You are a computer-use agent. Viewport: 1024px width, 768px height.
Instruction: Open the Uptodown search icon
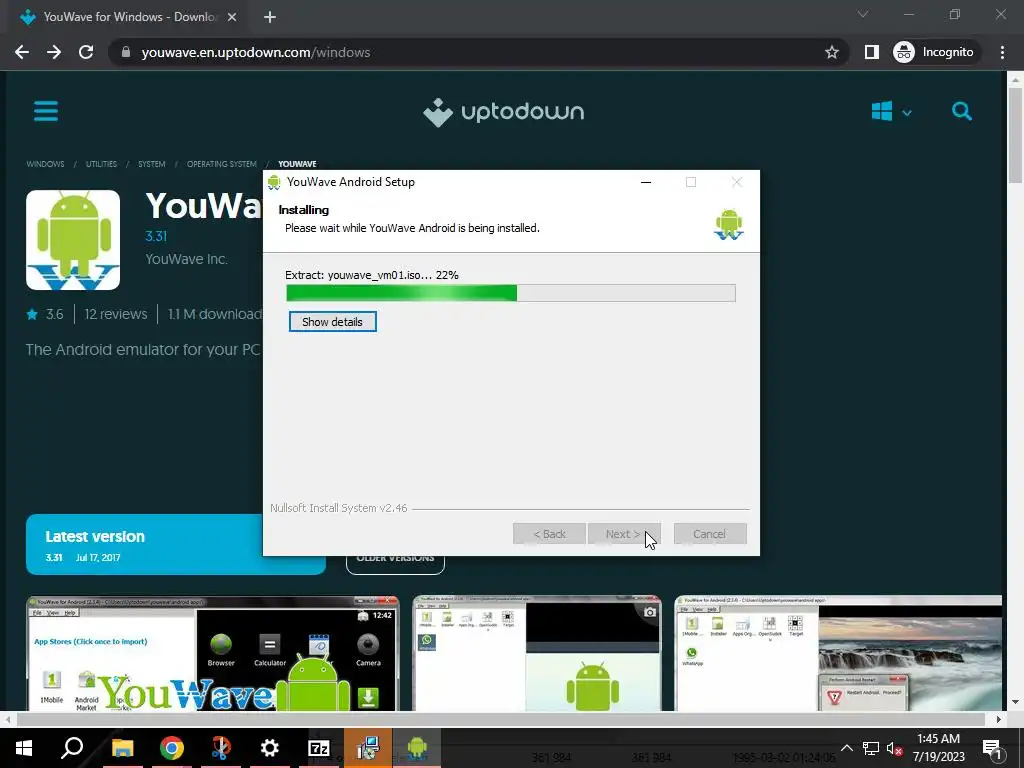[x=961, y=111]
